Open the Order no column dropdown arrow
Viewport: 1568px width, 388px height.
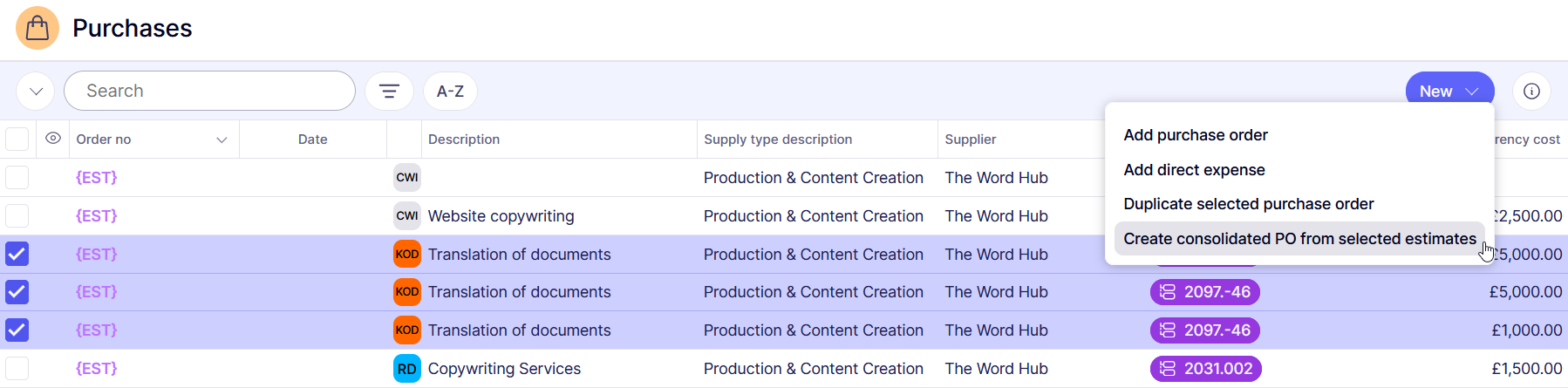pyautogui.click(x=222, y=140)
